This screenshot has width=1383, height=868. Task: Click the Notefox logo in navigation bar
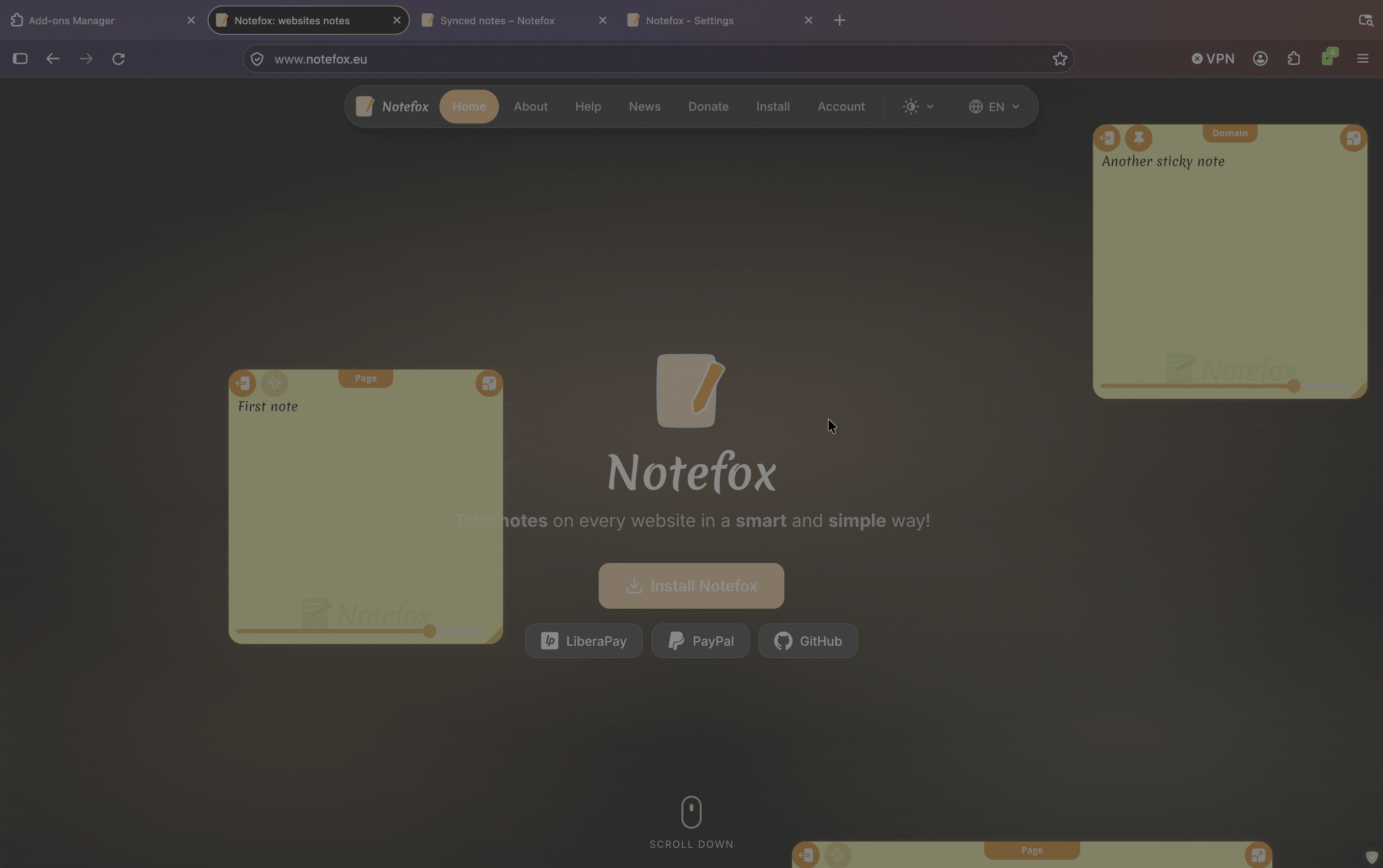392,107
